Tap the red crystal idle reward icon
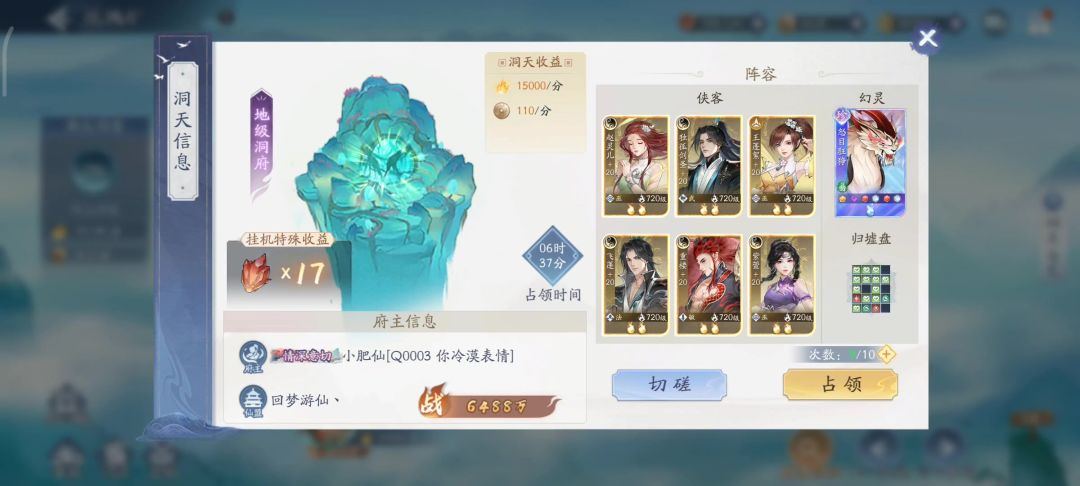Image resolution: width=1080 pixels, height=486 pixels. coord(255,274)
